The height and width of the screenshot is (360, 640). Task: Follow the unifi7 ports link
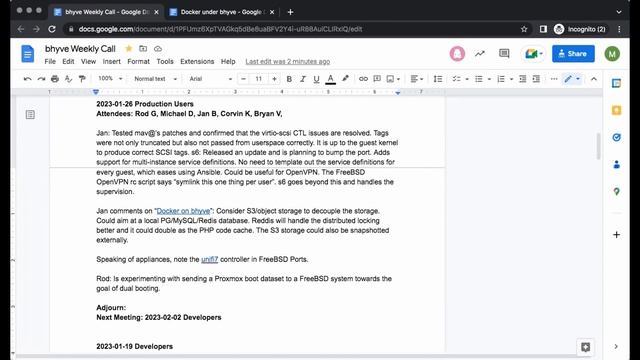[209, 259]
